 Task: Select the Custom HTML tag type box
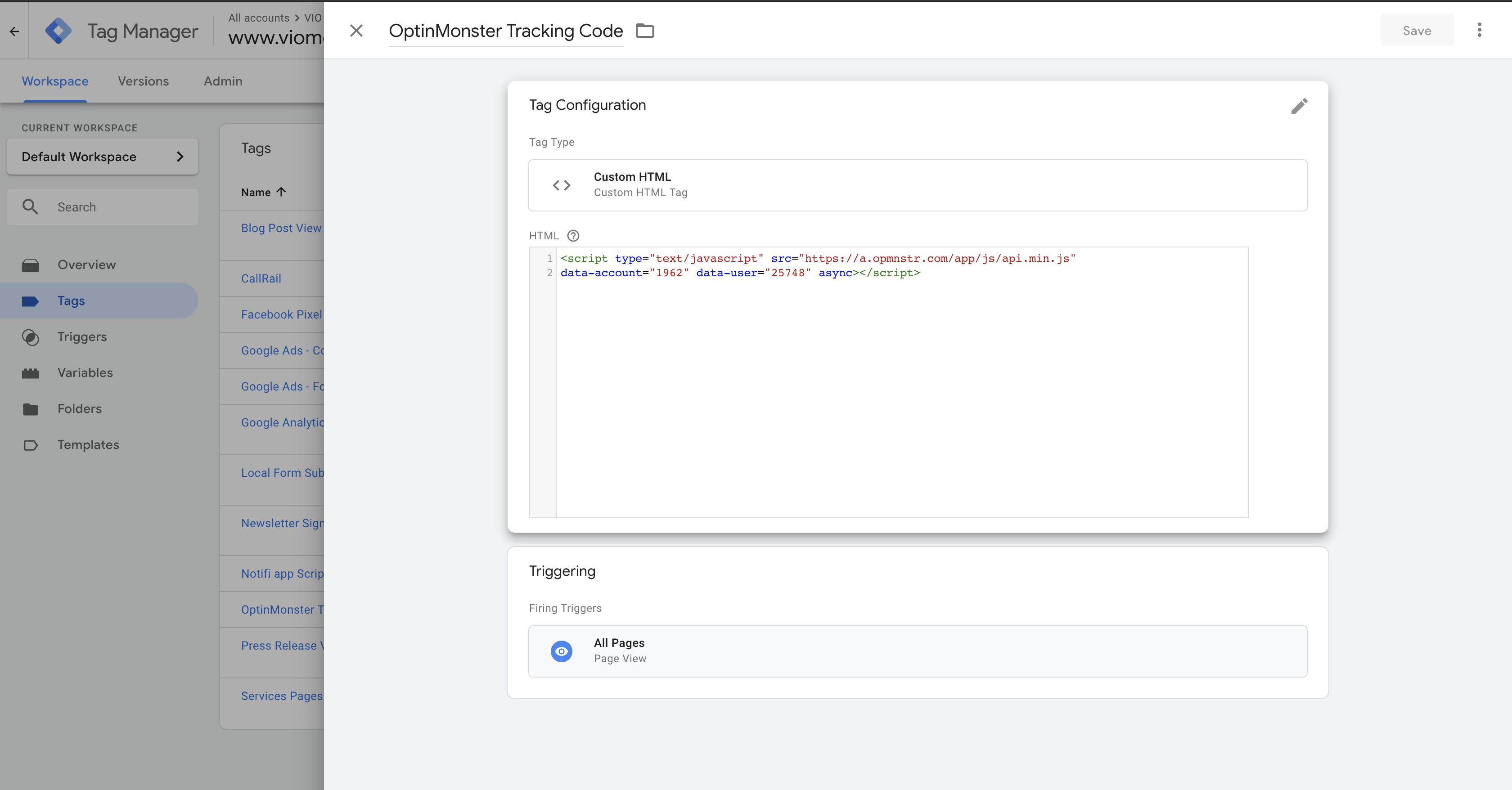(918, 185)
